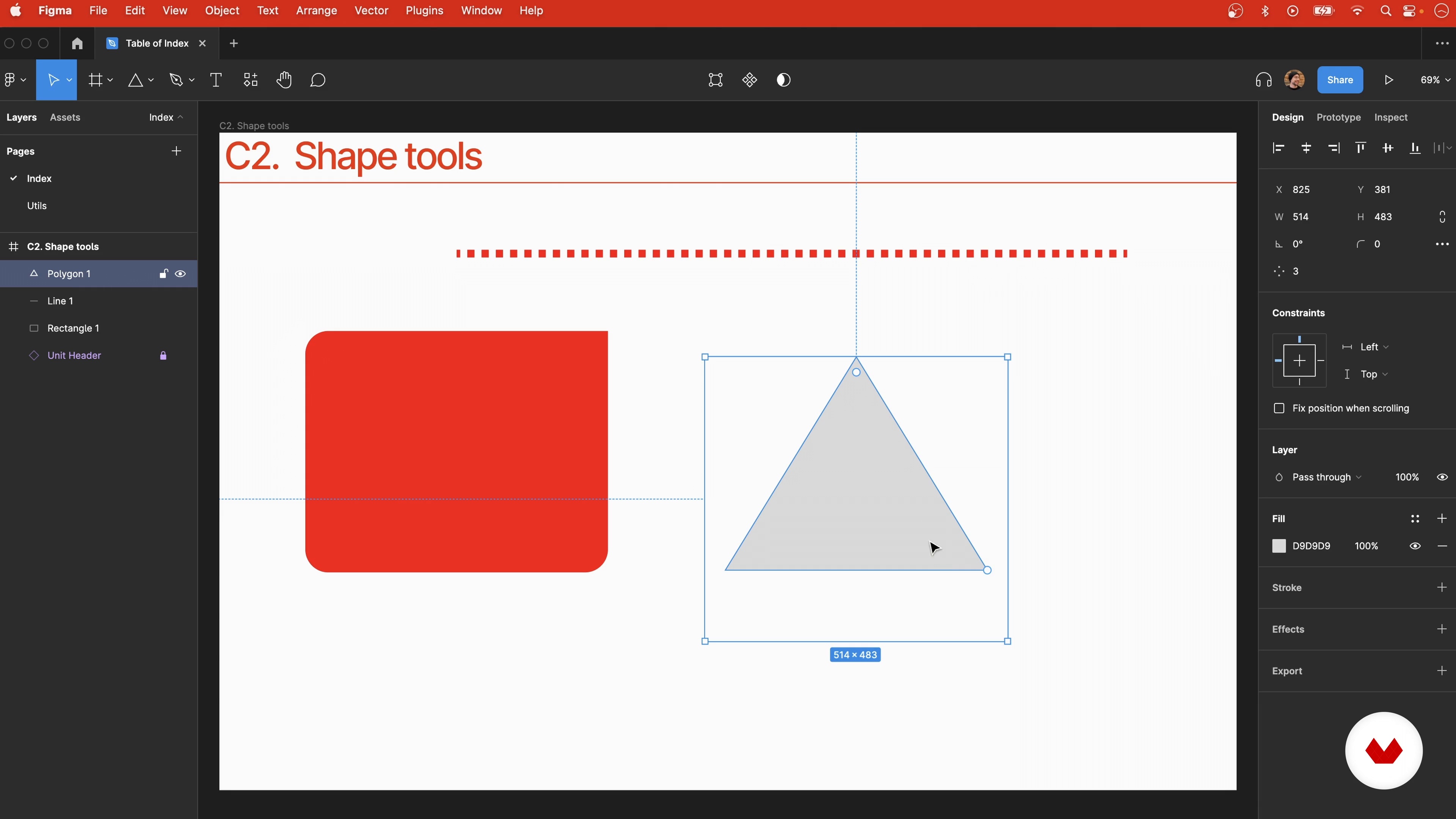
Task: Select the Move tool
Action: (x=53, y=80)
